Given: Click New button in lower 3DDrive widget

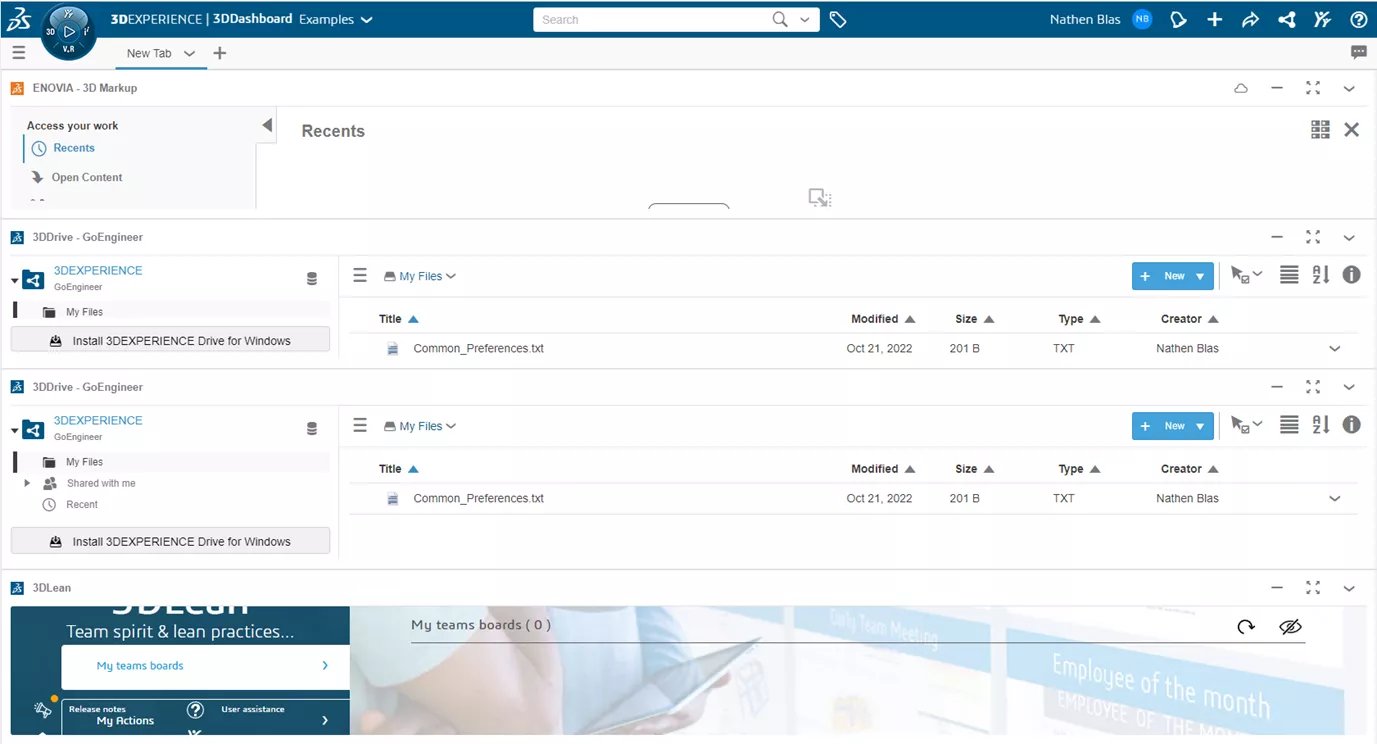Looking at the screenshot, I should [1173, 426].
